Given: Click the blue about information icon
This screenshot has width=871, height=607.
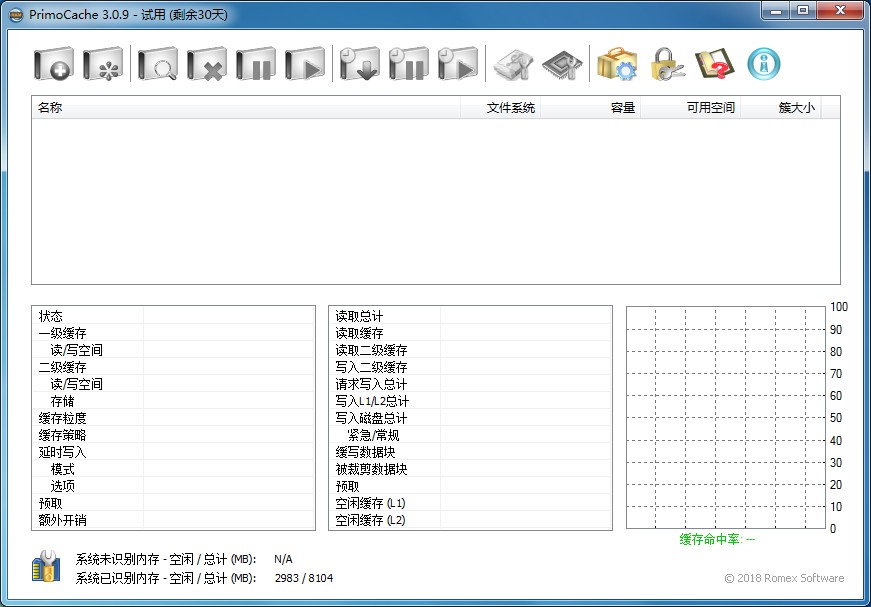Looking at the screenshot, I should (764, 65).
